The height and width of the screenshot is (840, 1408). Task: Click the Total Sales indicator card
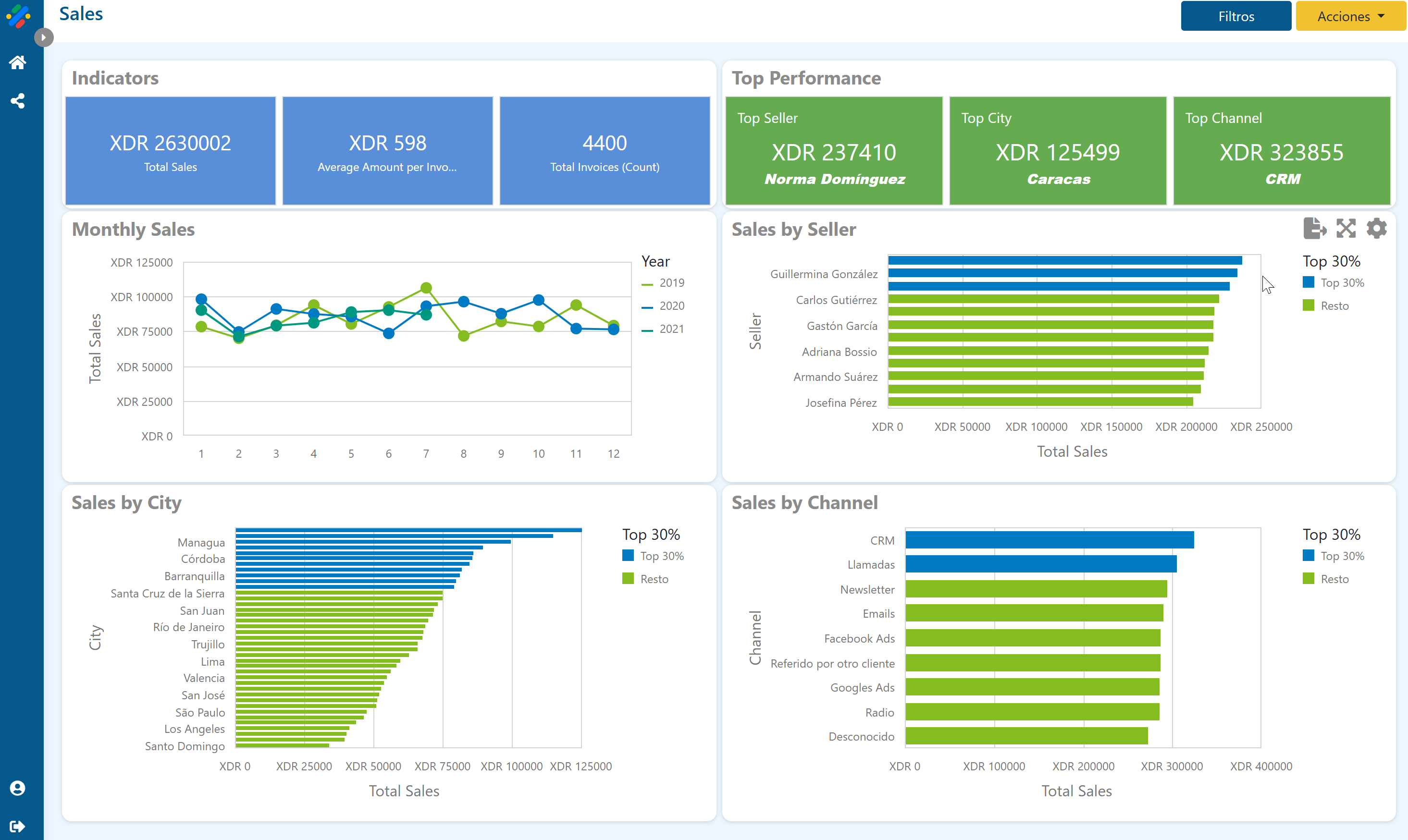pos(171,151)
